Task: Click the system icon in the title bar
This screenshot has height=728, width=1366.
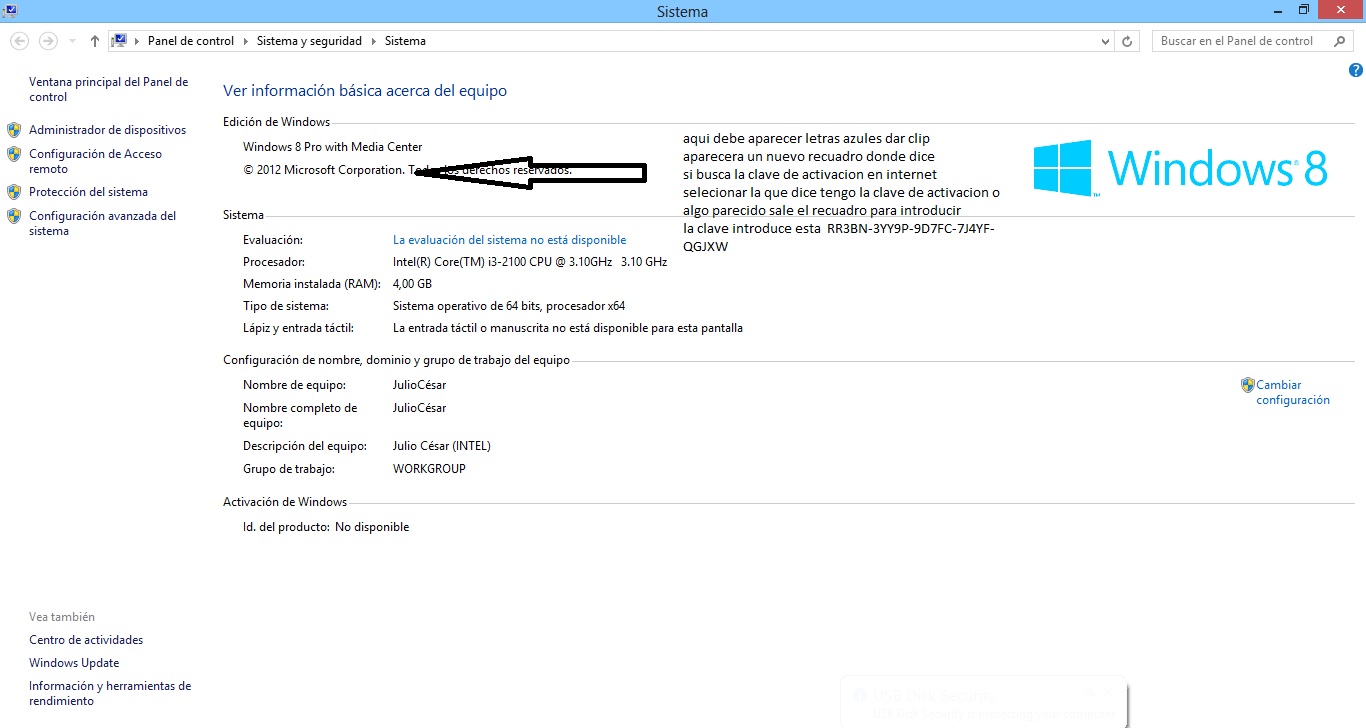Action: coord(10,10)
